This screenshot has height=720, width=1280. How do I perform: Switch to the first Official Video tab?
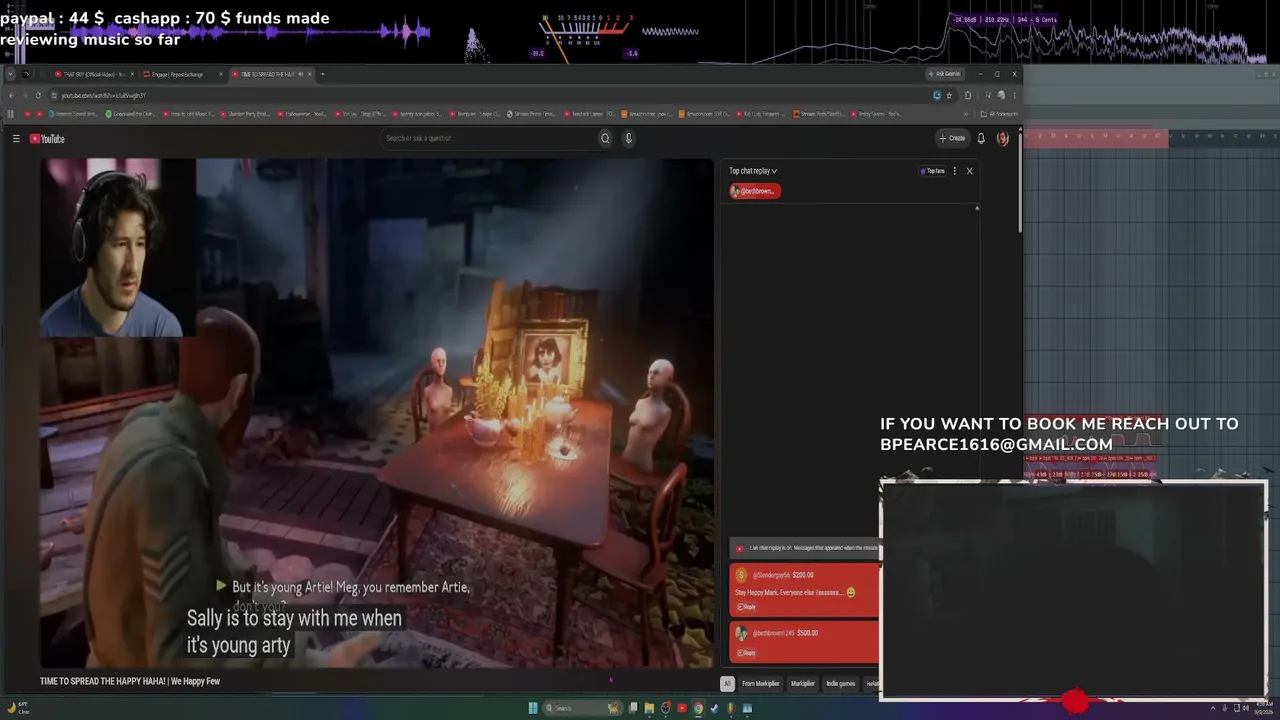click(x=94, y=74)
